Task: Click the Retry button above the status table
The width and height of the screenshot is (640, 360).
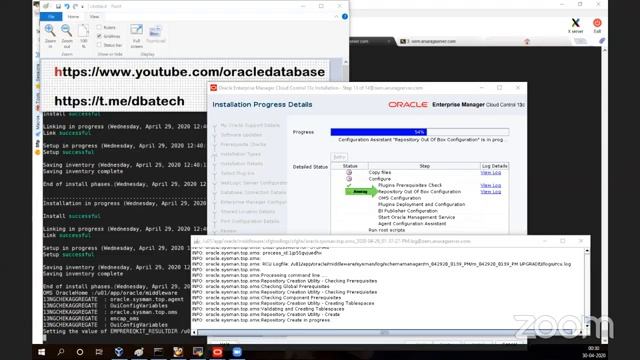Action: tap(339, 157)
